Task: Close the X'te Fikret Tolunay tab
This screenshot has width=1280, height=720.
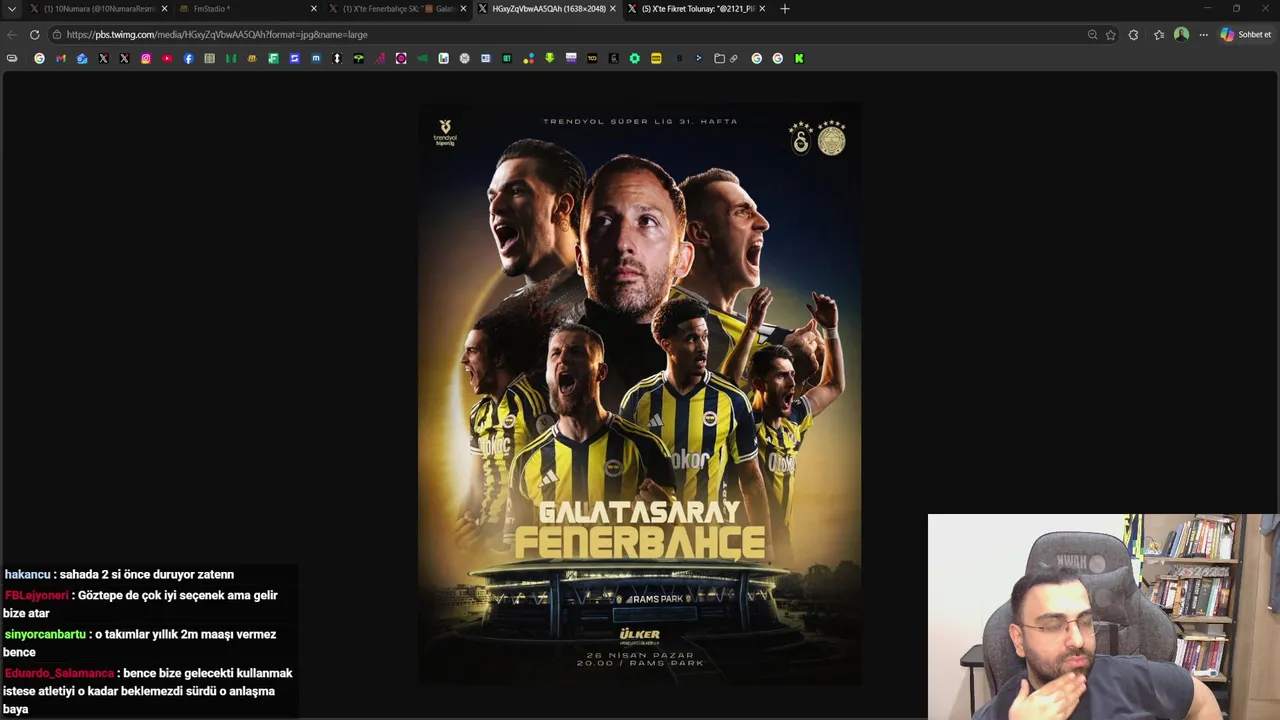Action: click(x=762, y=9)
